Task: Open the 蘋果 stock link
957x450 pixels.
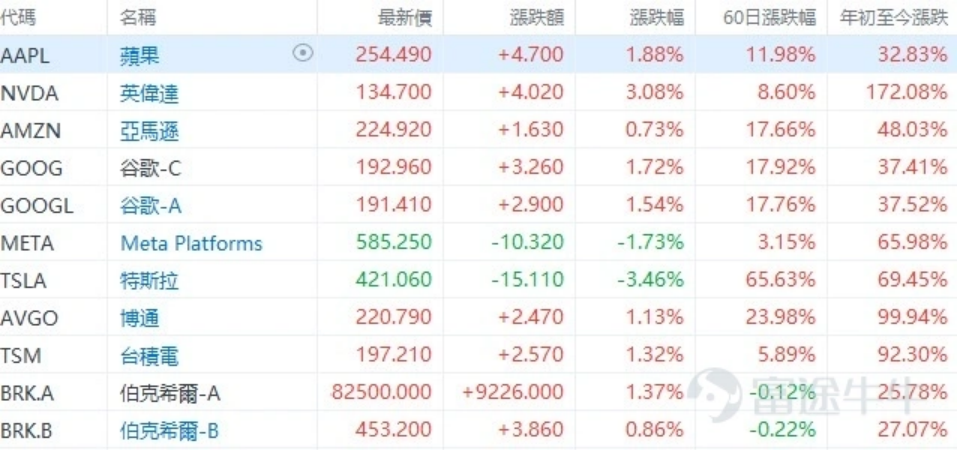Action: pos(140,55)
